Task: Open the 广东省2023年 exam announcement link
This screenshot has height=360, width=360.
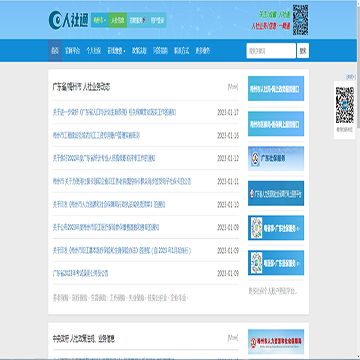Action: pyautogui.click(x=80, y=273)
